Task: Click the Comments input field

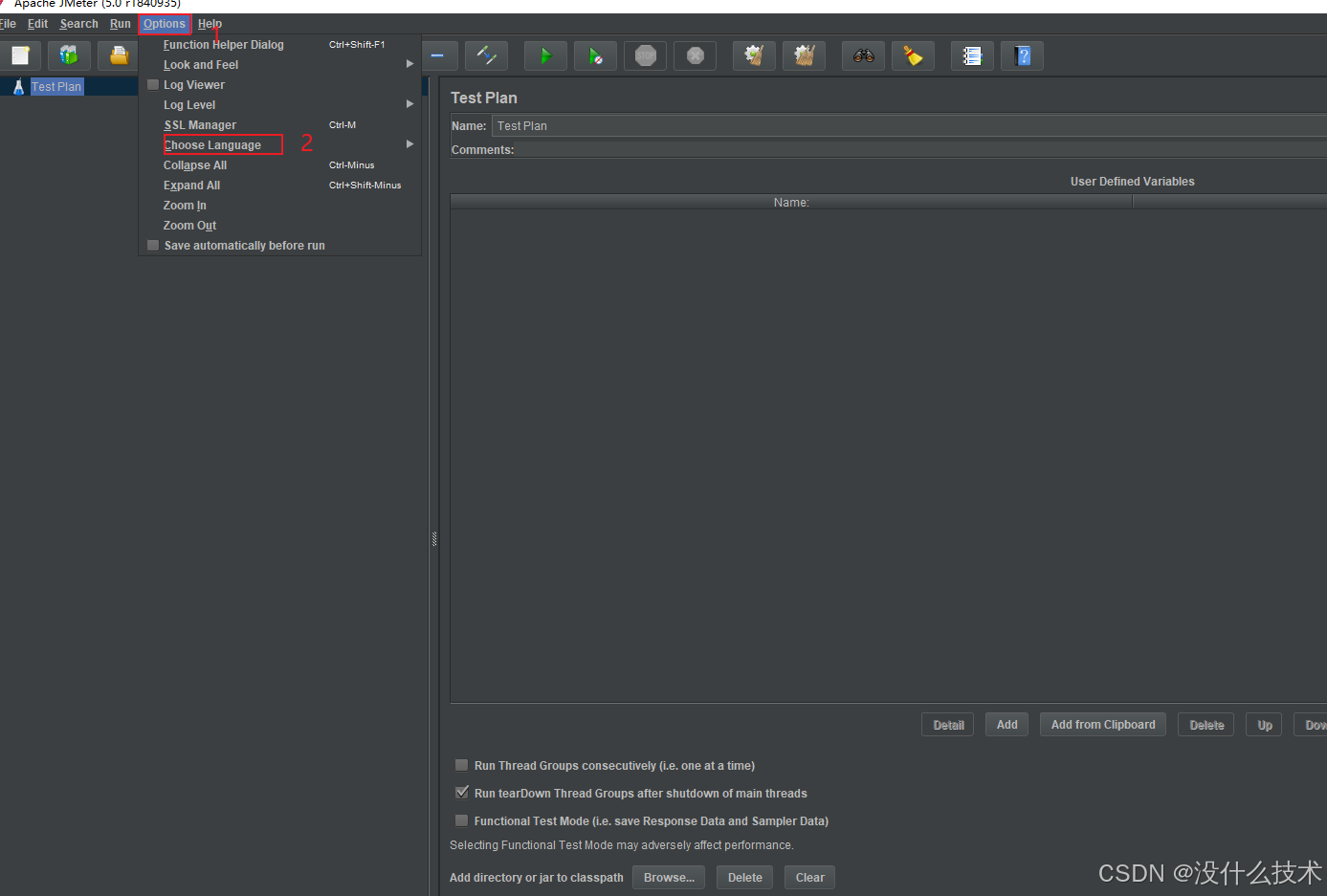Action: pyautogui.click(x=921, y=150)
